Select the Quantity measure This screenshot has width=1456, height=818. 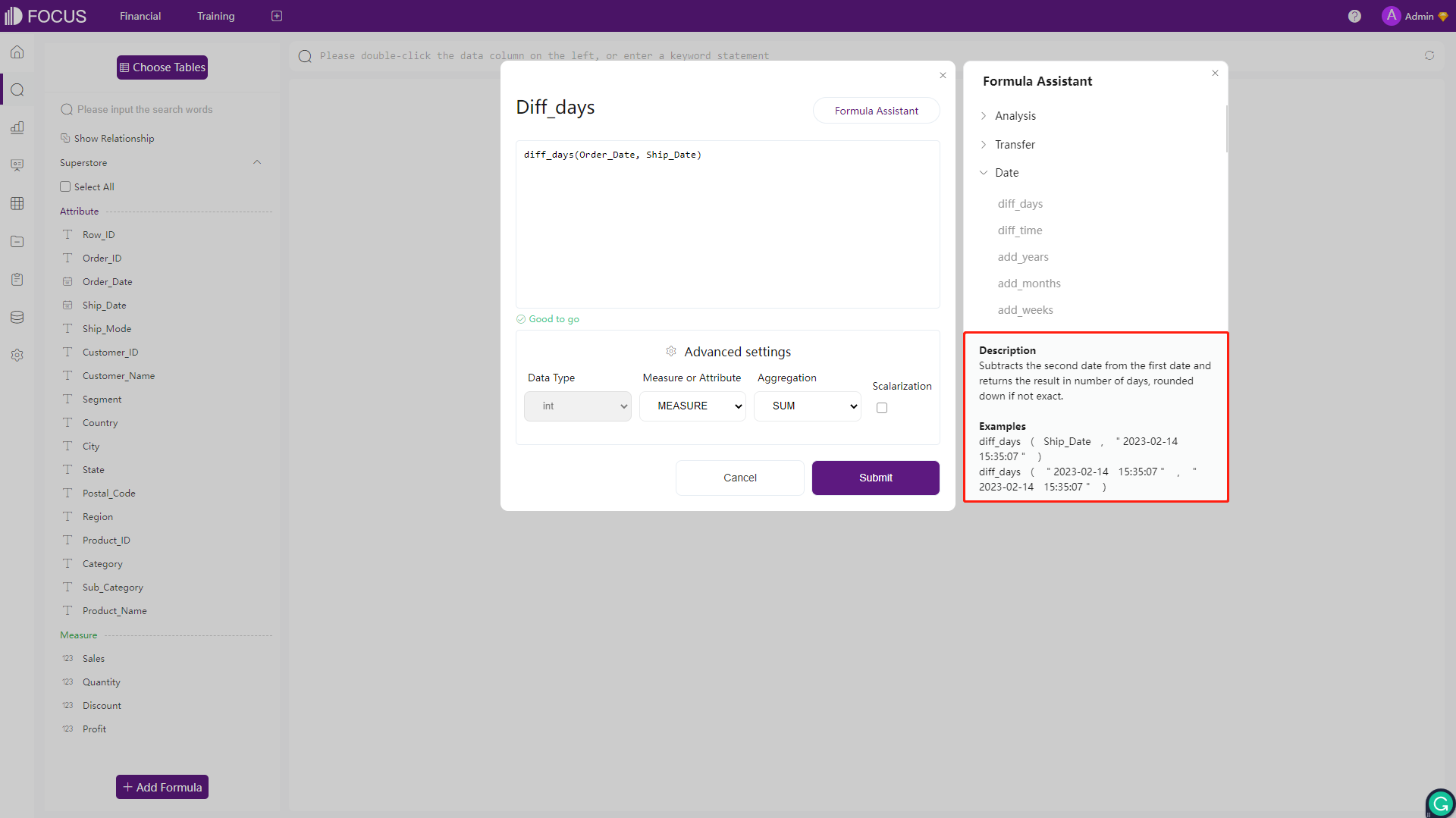(x=101, y=682)
